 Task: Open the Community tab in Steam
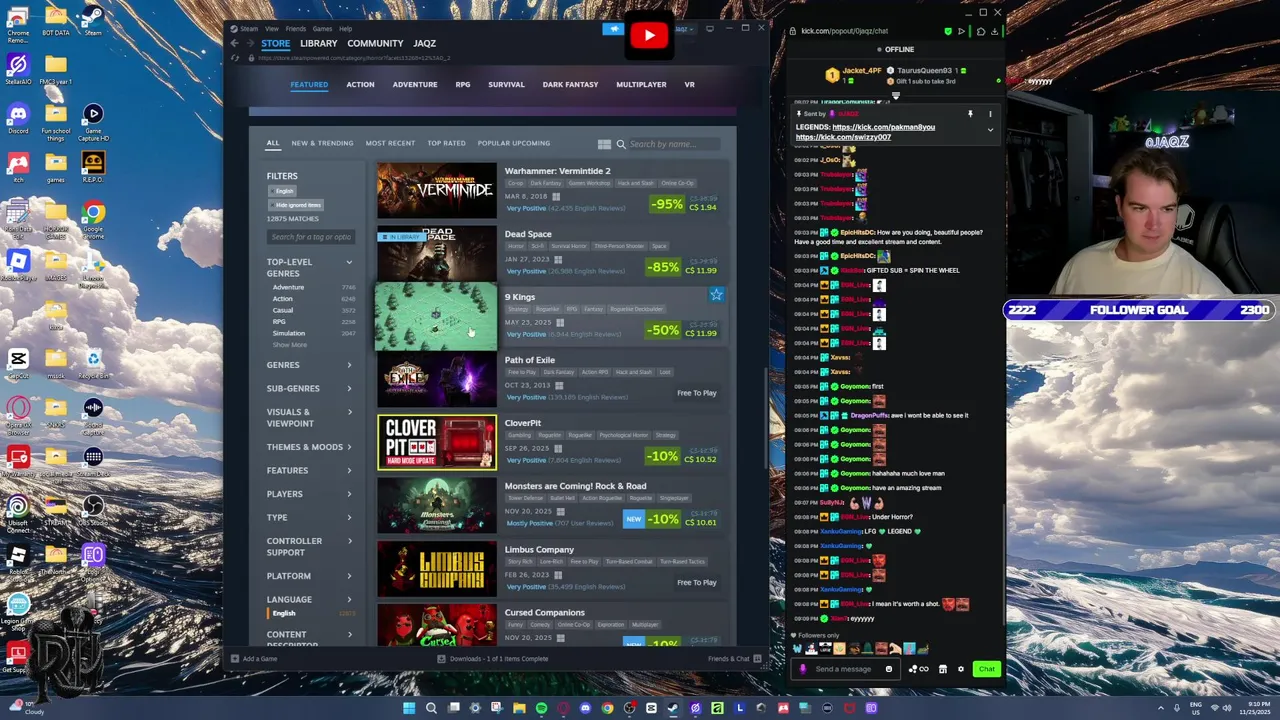click(x=375, y=43)
